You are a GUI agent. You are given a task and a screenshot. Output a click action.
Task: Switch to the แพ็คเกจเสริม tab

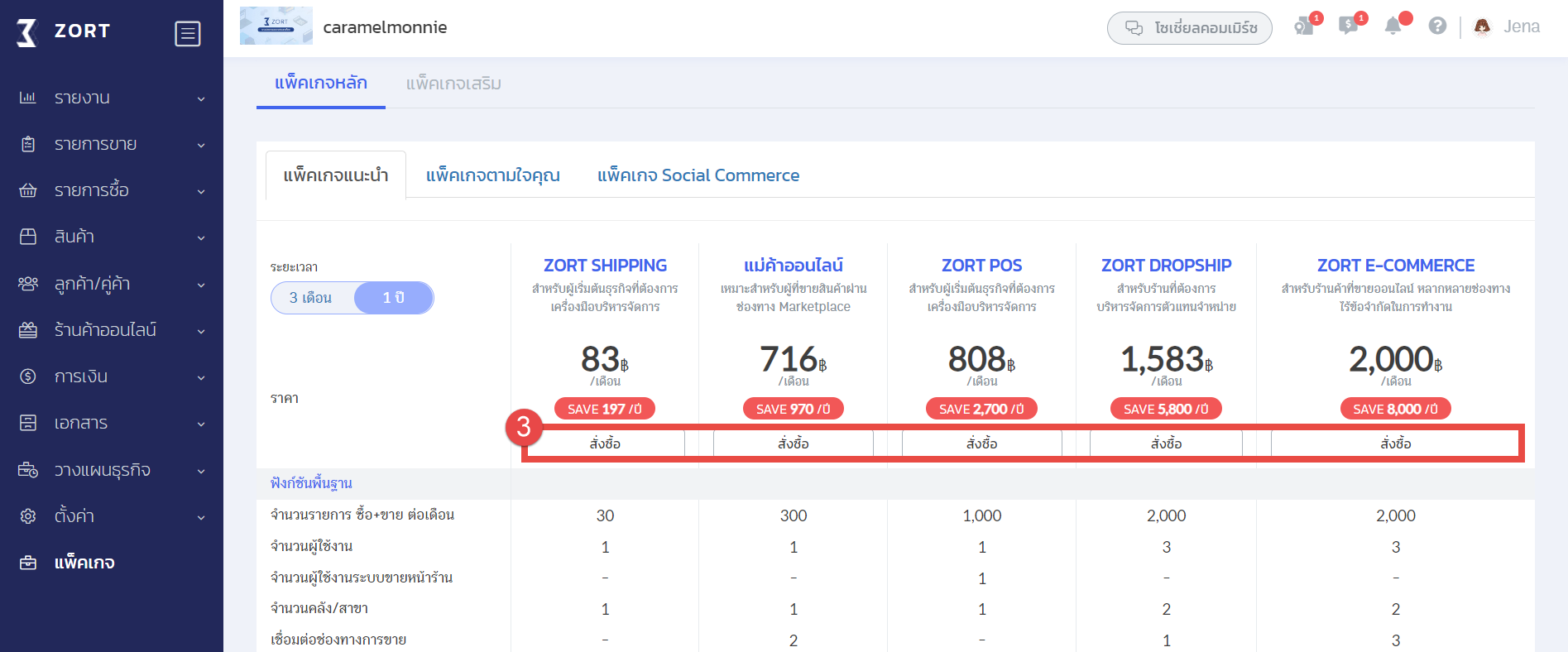[453, 84]
